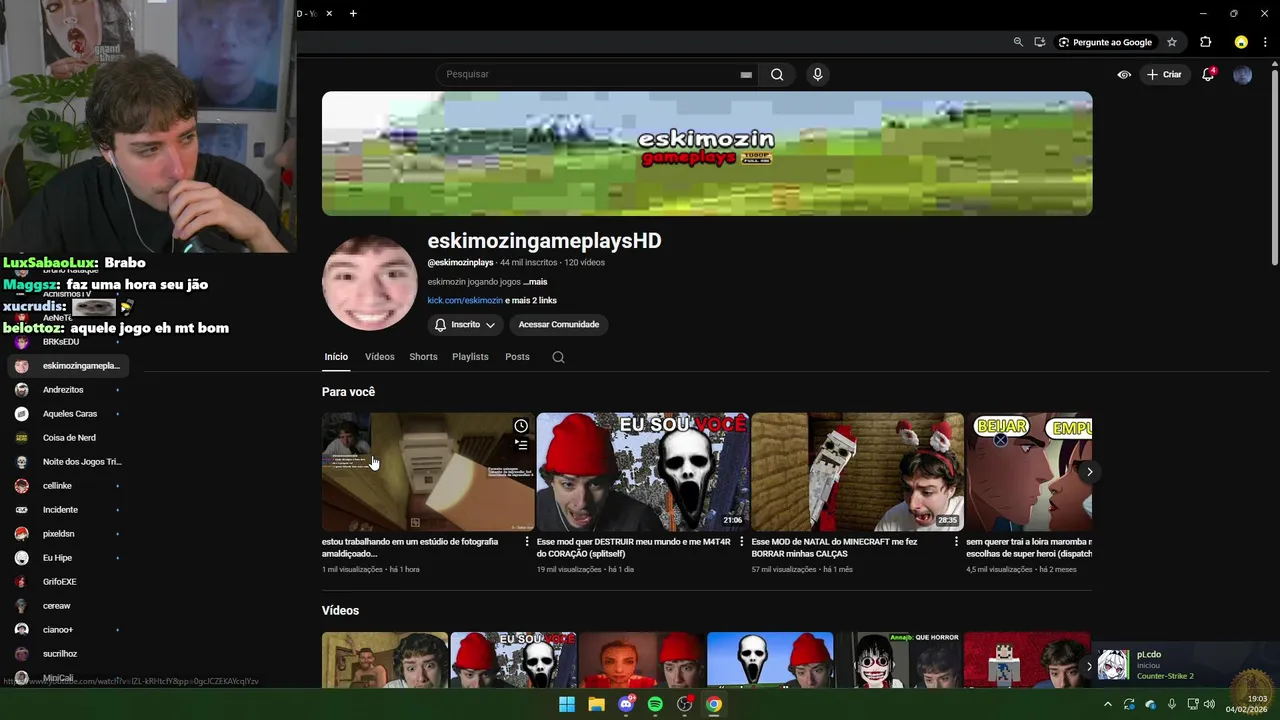
Task: Open Coisa de Nerd subscription
Action: coord(68,438)
